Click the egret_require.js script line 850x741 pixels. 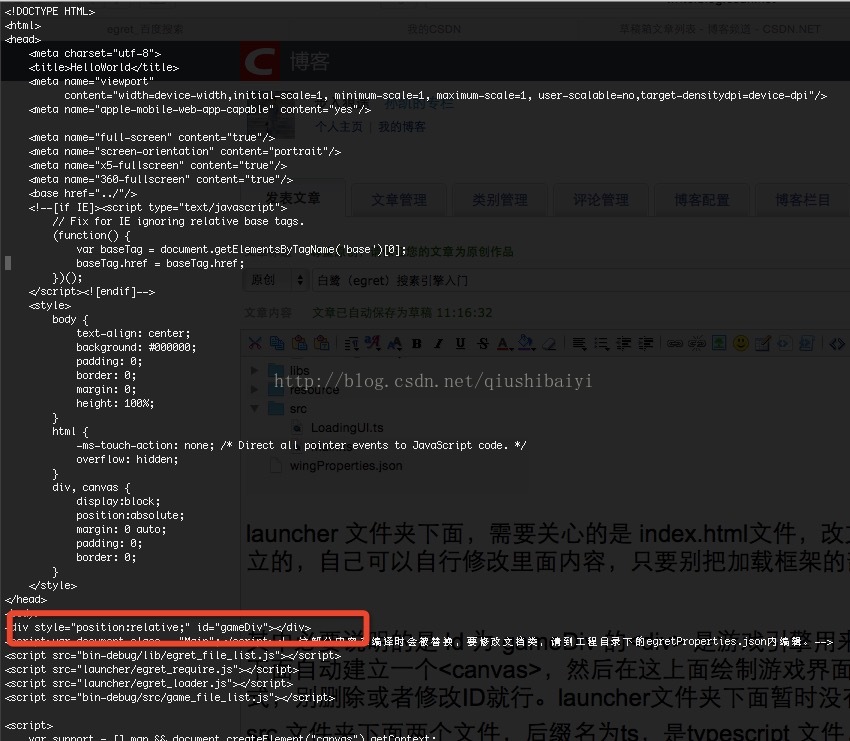[152, 669]
